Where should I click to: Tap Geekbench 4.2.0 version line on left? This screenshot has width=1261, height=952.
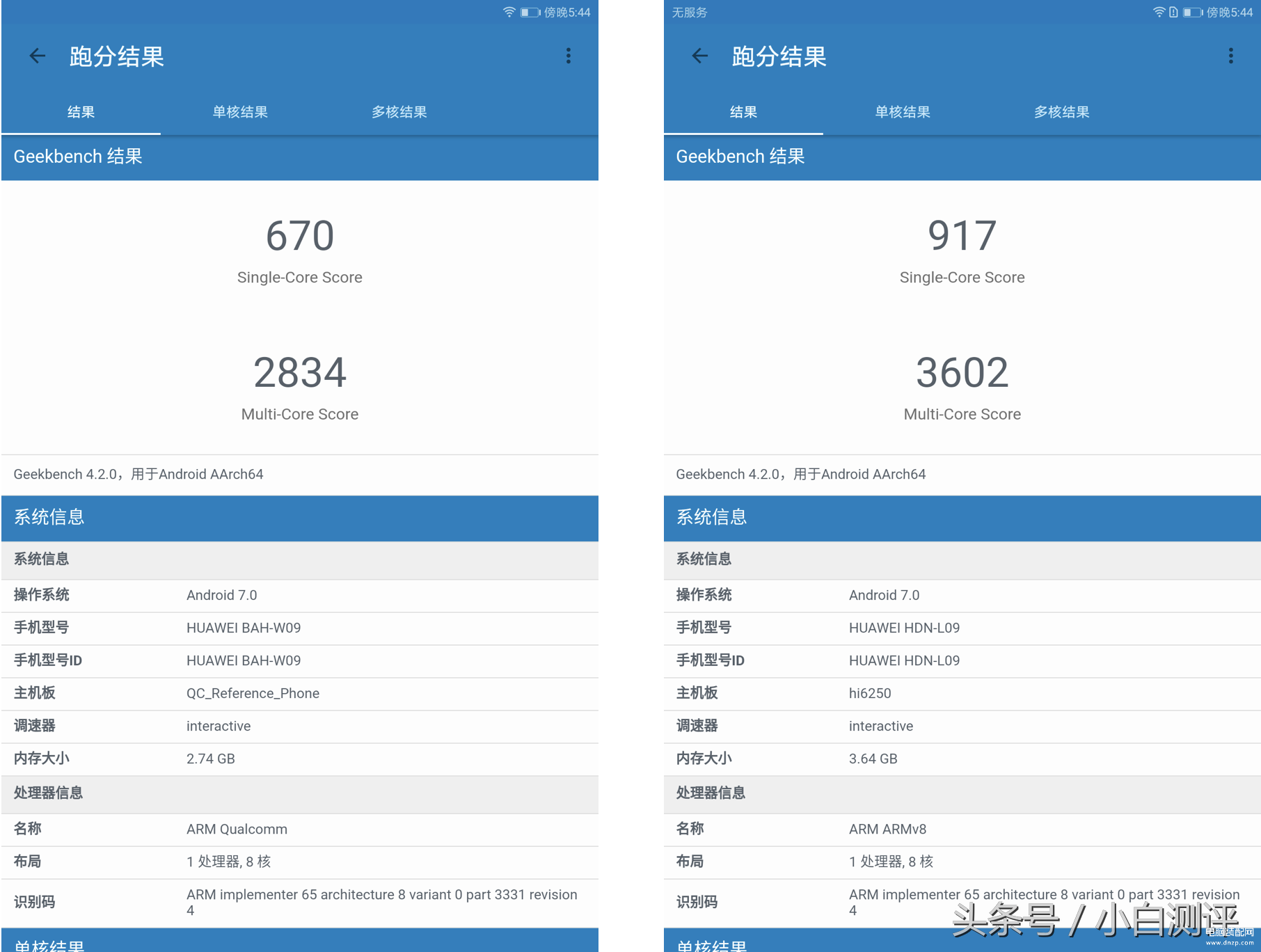point(138,474)
